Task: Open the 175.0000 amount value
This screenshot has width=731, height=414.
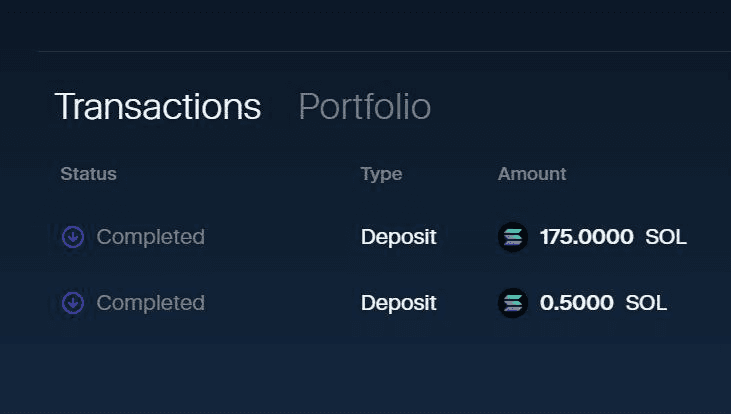Action: click(586, 237)
